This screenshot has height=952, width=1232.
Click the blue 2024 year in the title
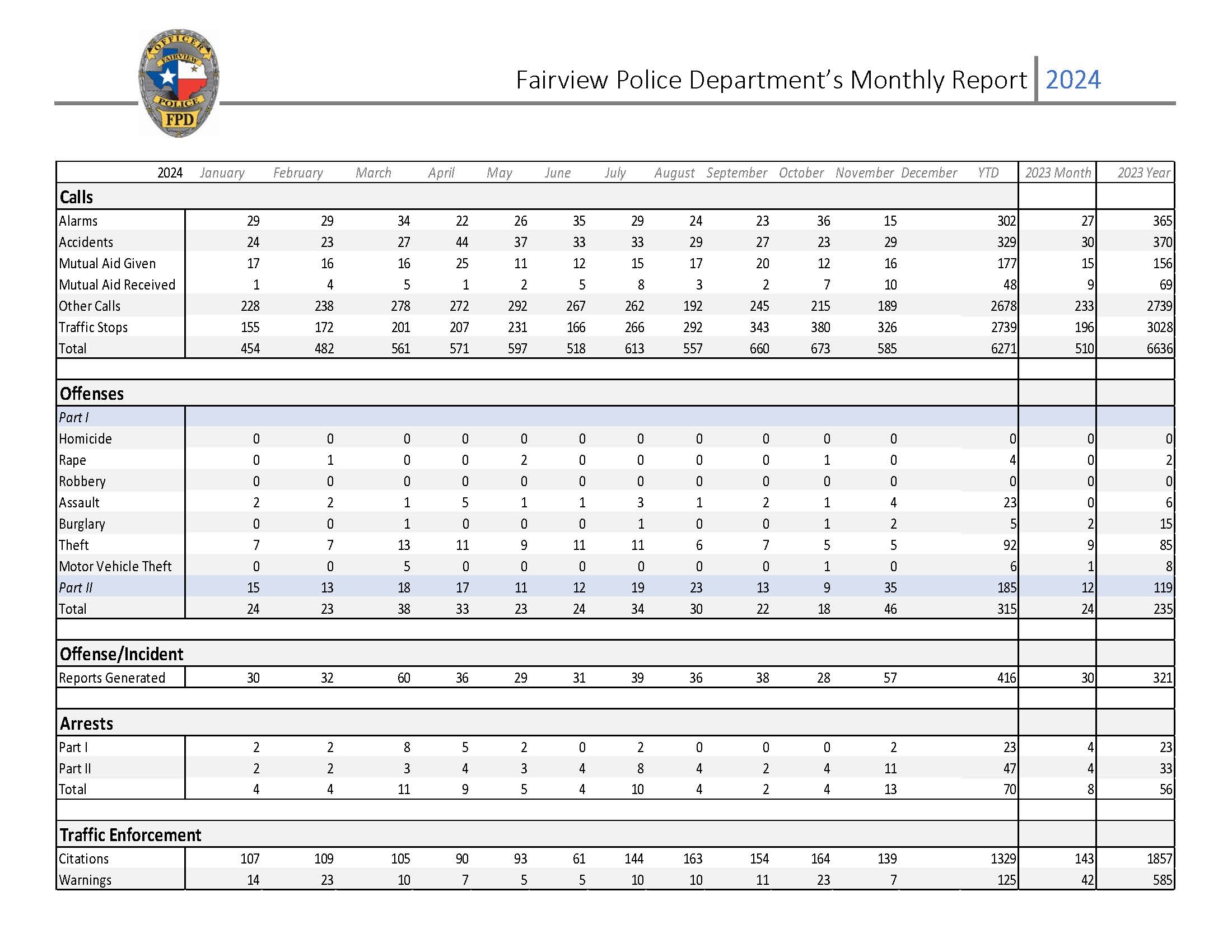pos(1073,80)
